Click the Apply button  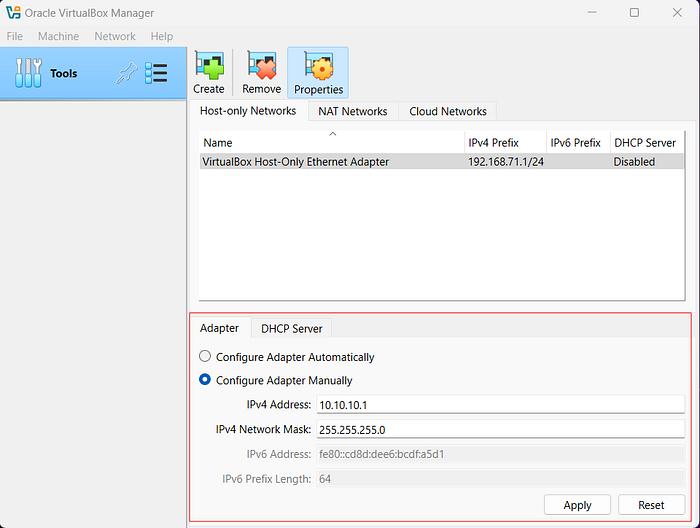click(x=577, y=505)
